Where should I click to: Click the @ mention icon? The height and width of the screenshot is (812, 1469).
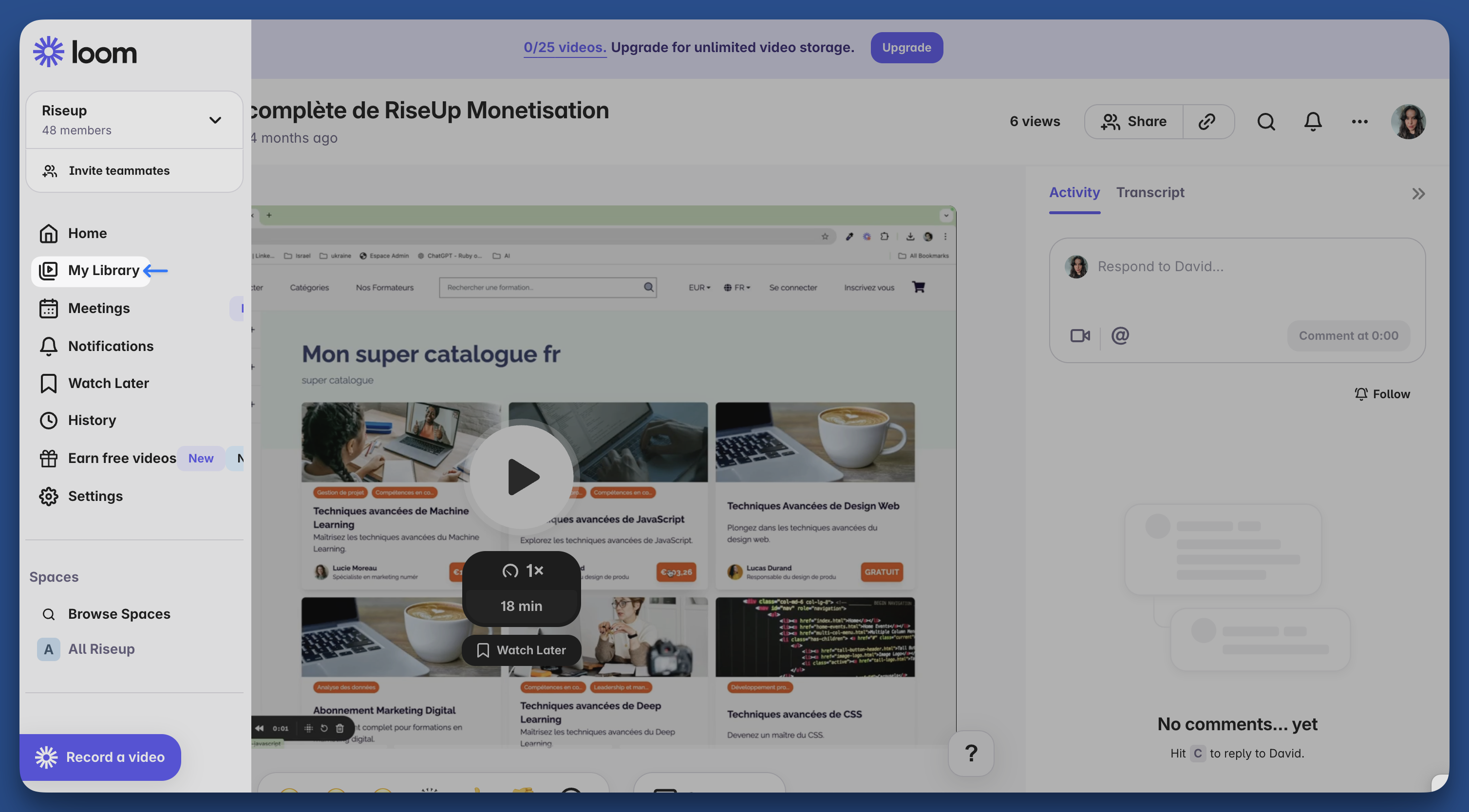click(x=1120, y=335)
